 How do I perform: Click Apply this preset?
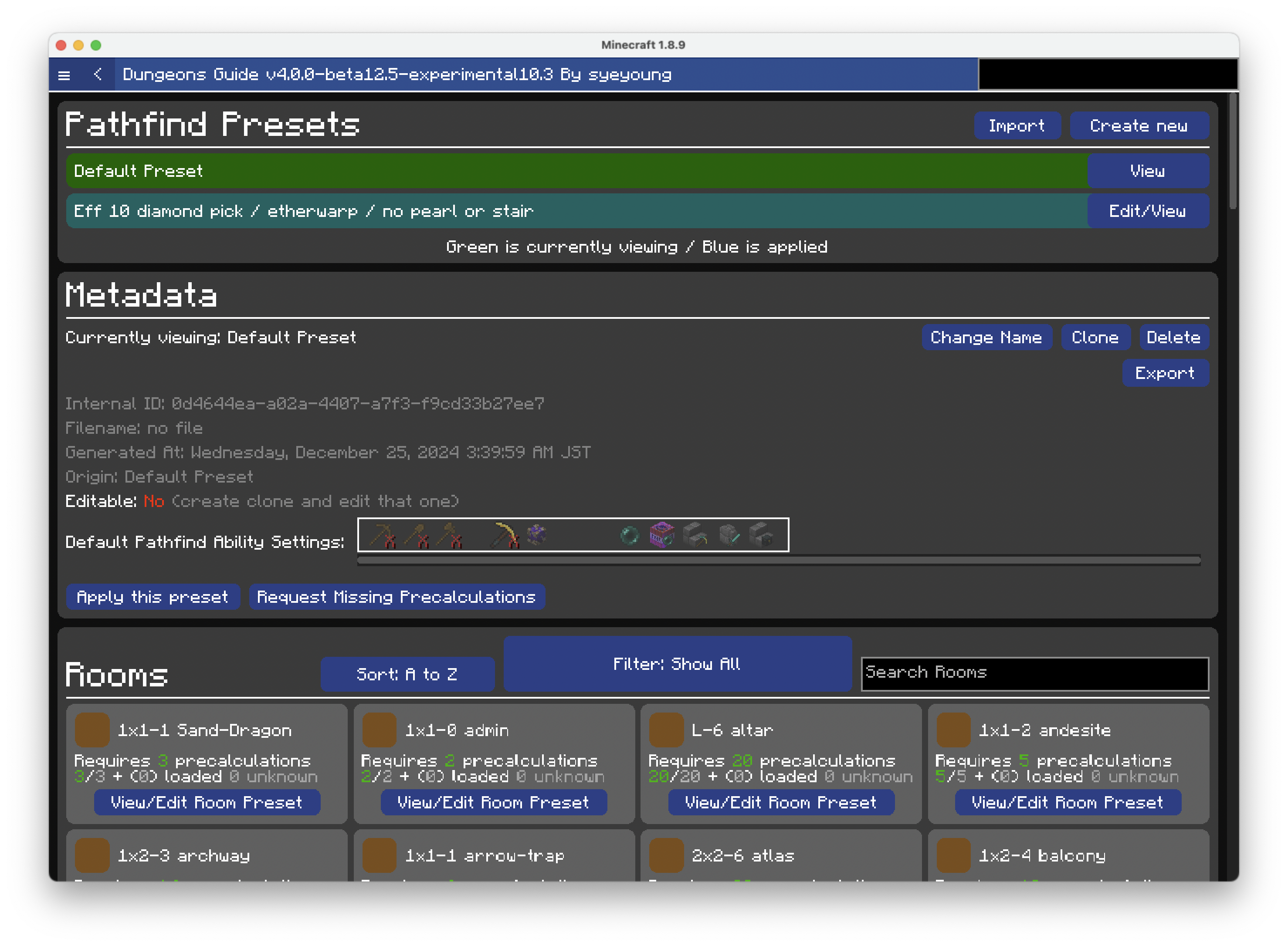tap(153, 597)
